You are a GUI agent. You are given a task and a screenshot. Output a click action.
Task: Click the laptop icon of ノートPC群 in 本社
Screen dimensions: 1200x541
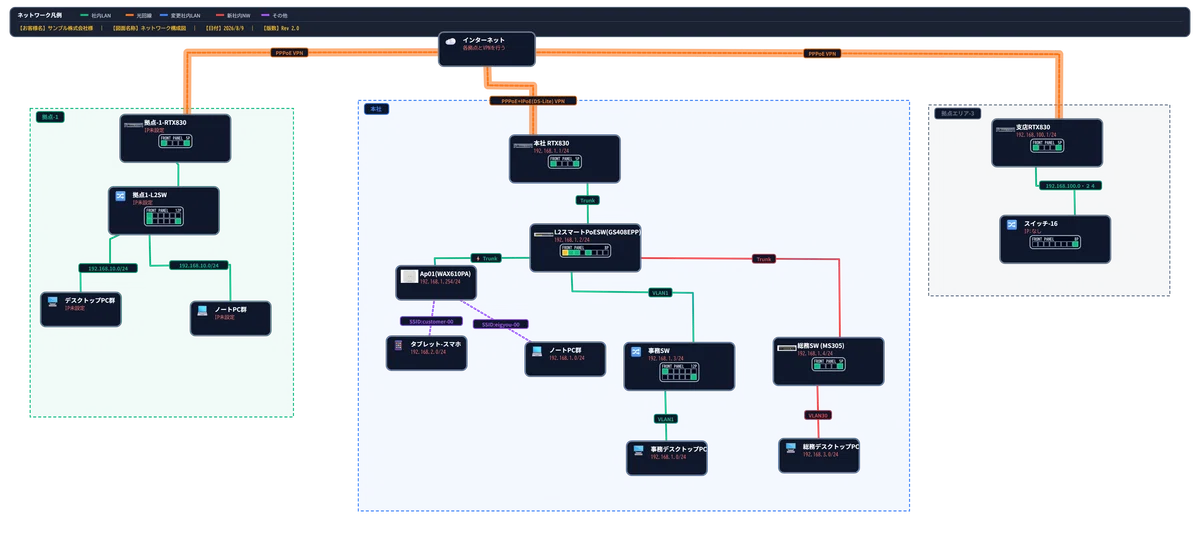click(x=537, y=352)
